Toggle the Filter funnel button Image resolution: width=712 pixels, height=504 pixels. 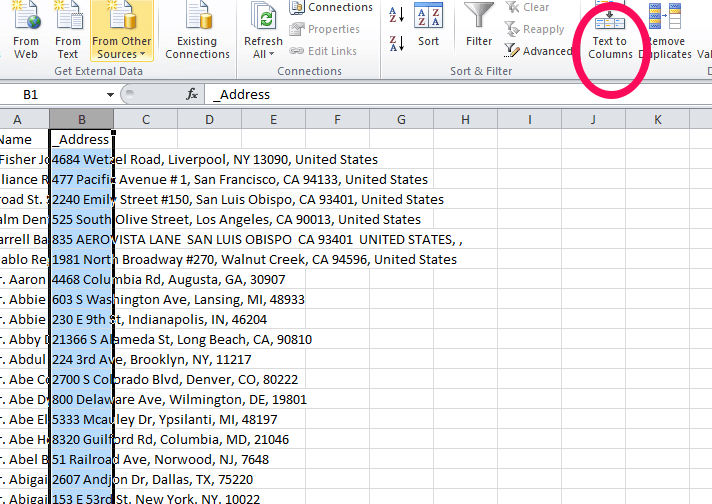tap(479, 25)
